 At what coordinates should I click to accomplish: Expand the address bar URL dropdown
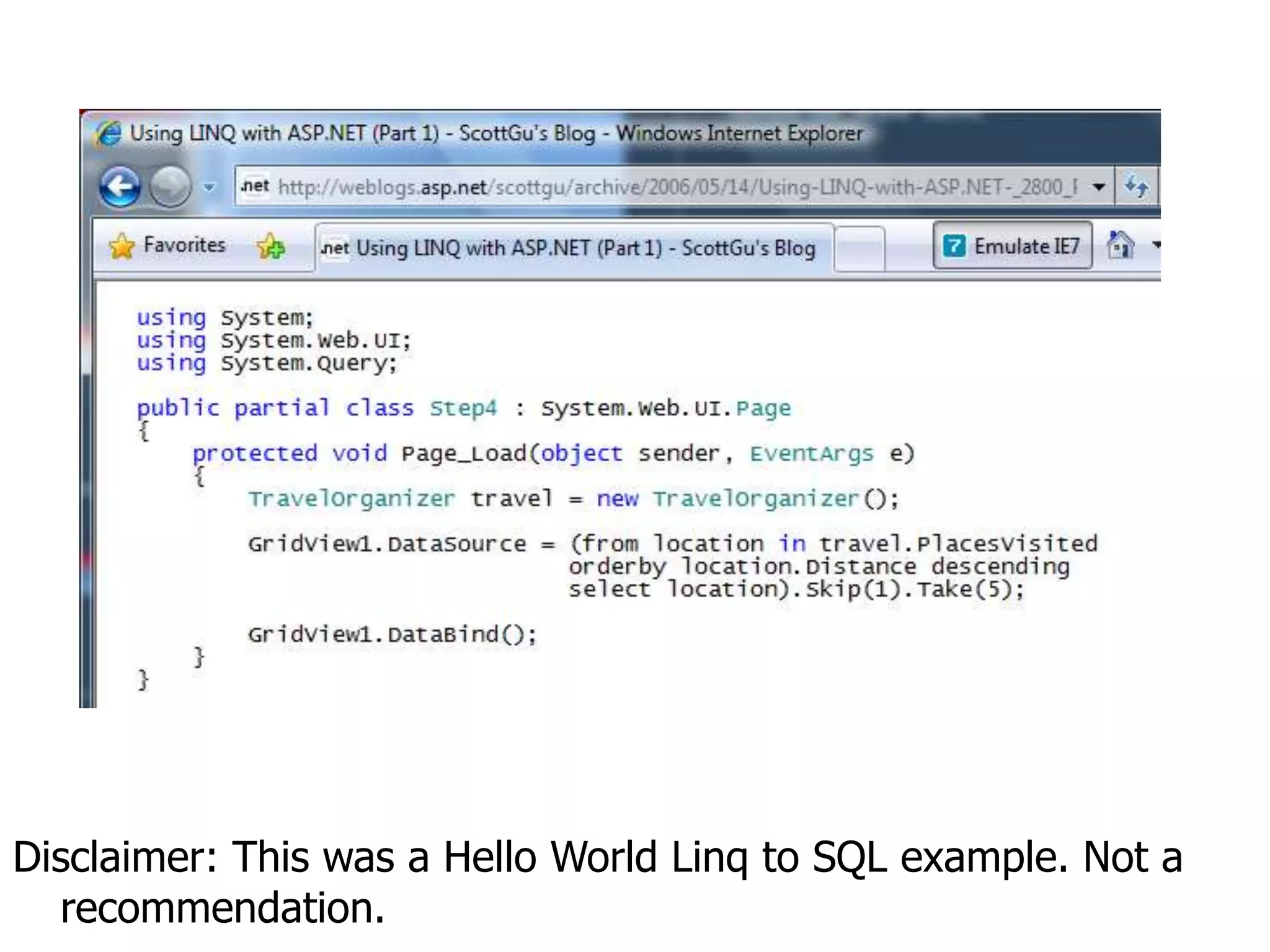(1099, 187)
